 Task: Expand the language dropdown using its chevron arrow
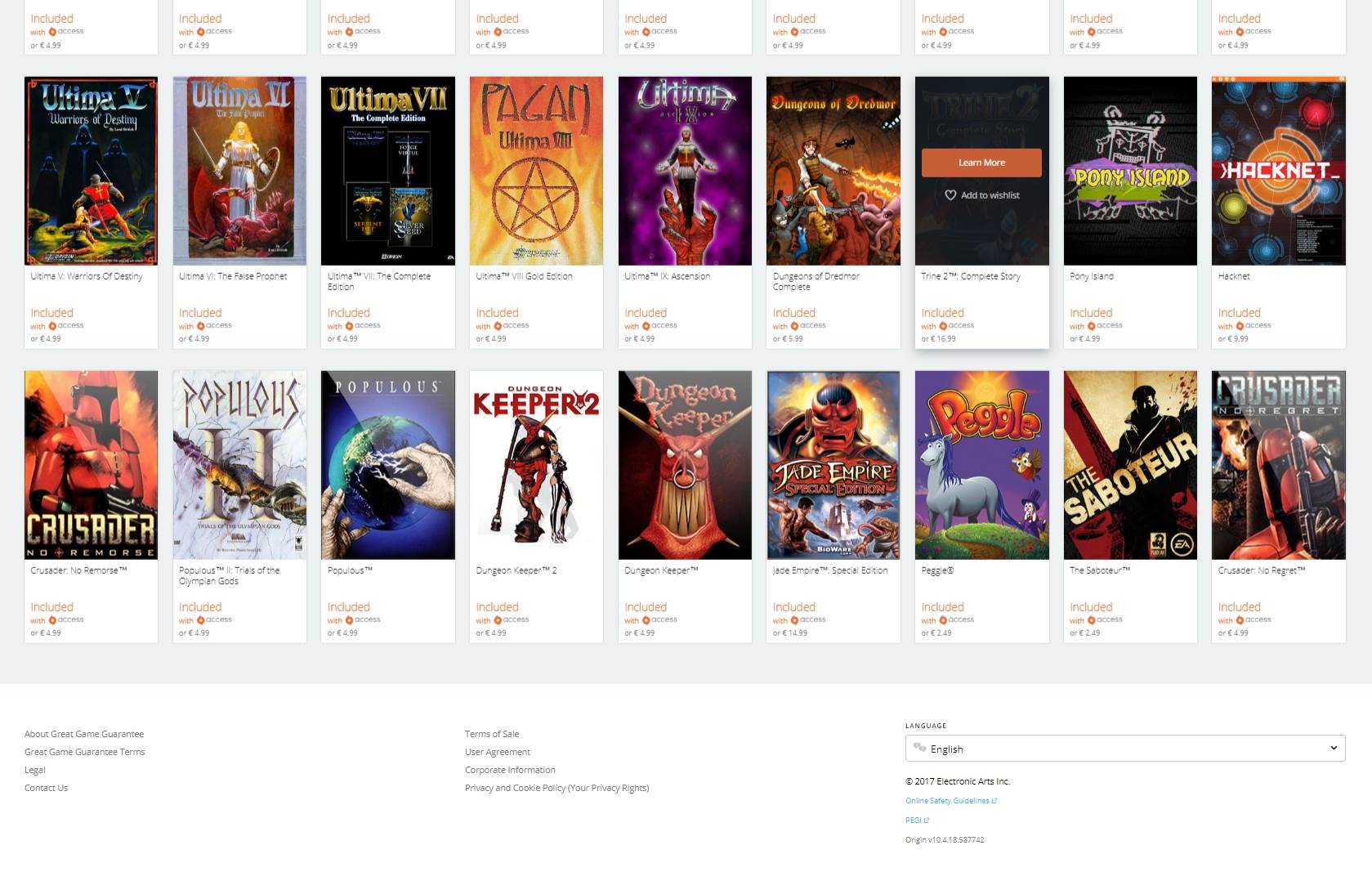click(x=1334, y=748)
